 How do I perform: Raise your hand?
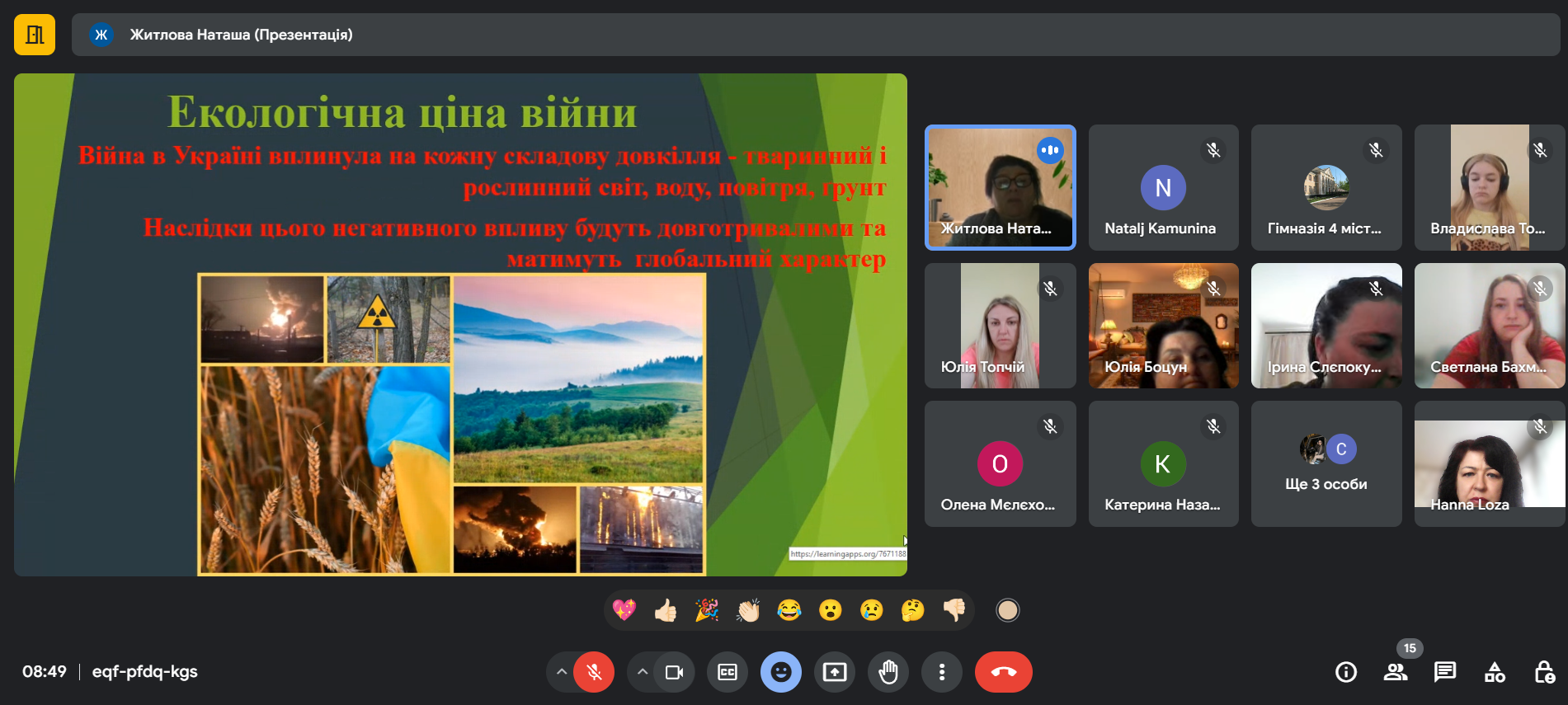pyautogui.click(x=888, y=672)
